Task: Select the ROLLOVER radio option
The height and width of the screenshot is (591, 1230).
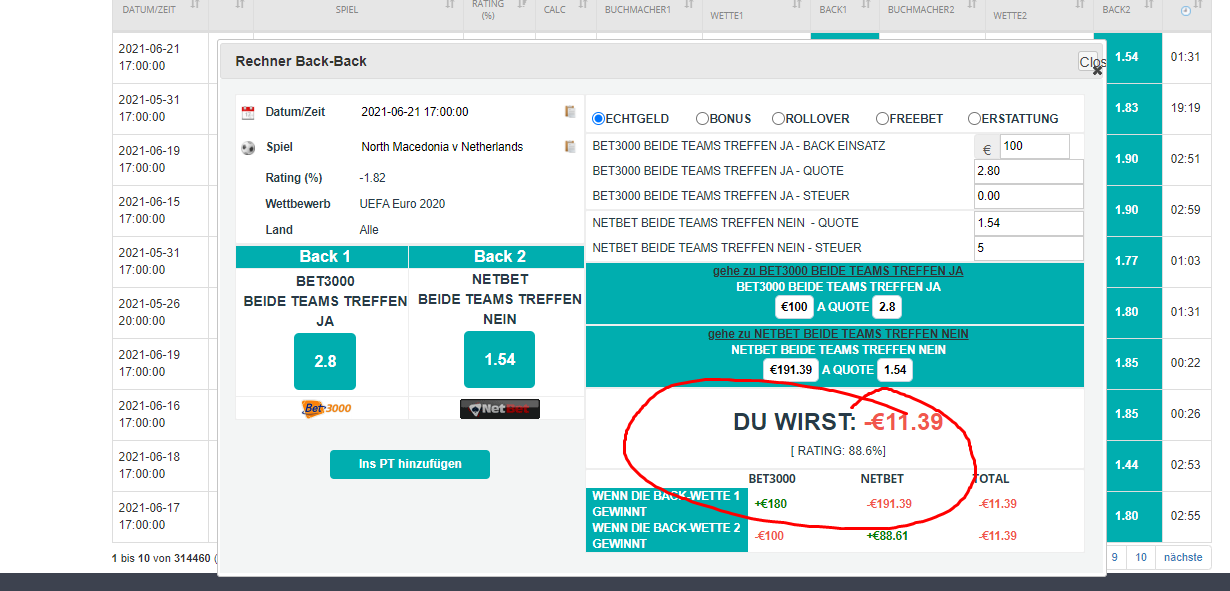Action: coord(777,118)
